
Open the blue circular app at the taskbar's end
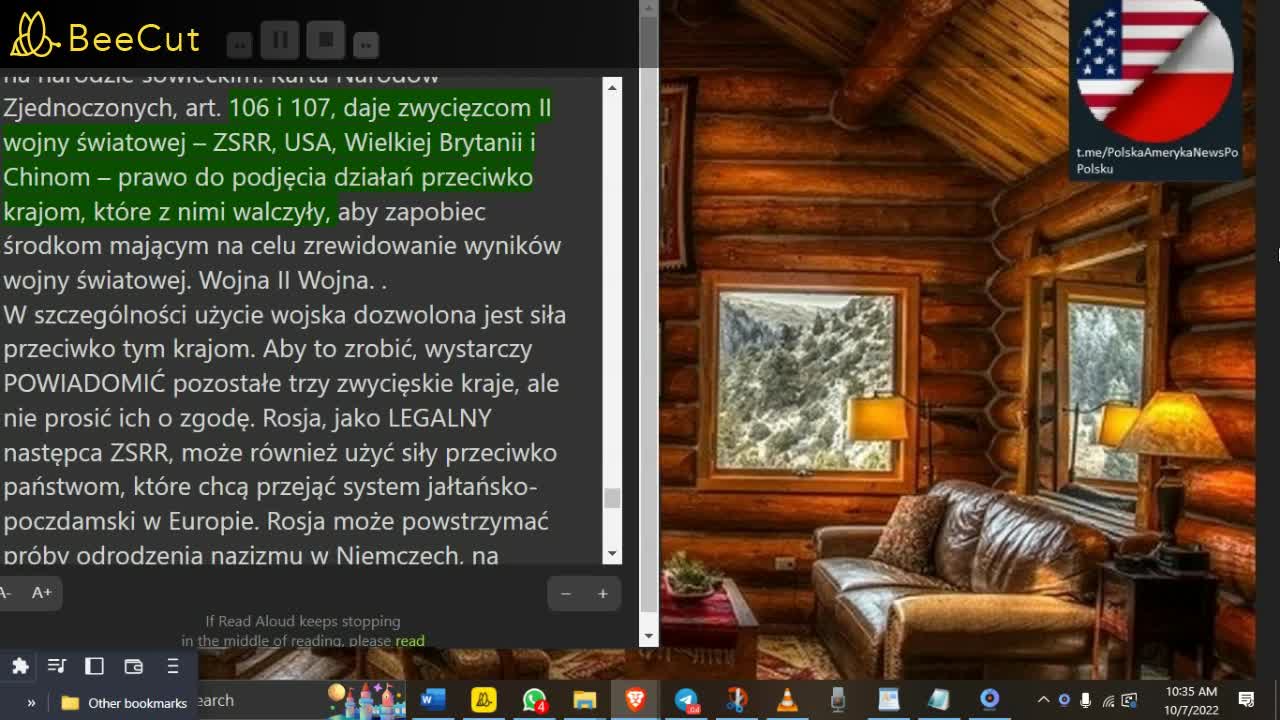point(989,700)
